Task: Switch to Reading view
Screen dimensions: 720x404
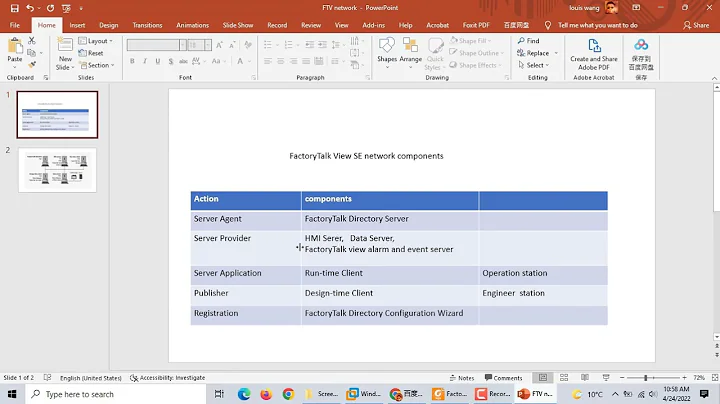Action: click(x=585, y=377)
